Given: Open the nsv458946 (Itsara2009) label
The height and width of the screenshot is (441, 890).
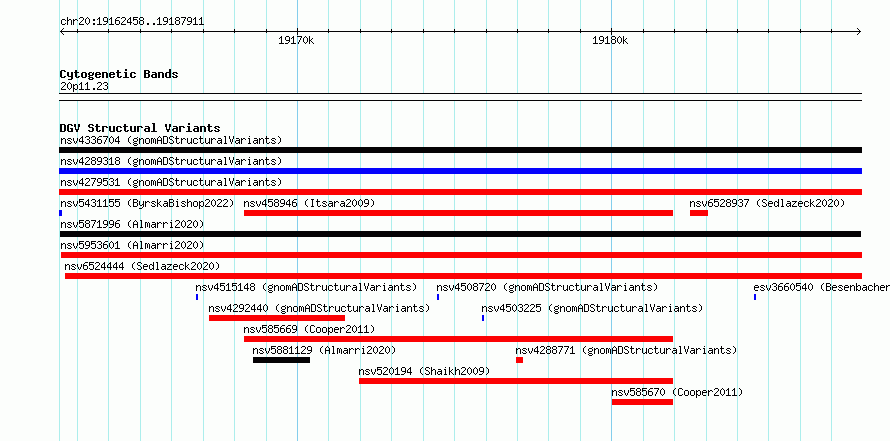Looking at the screenshot, I should (309, 203).
